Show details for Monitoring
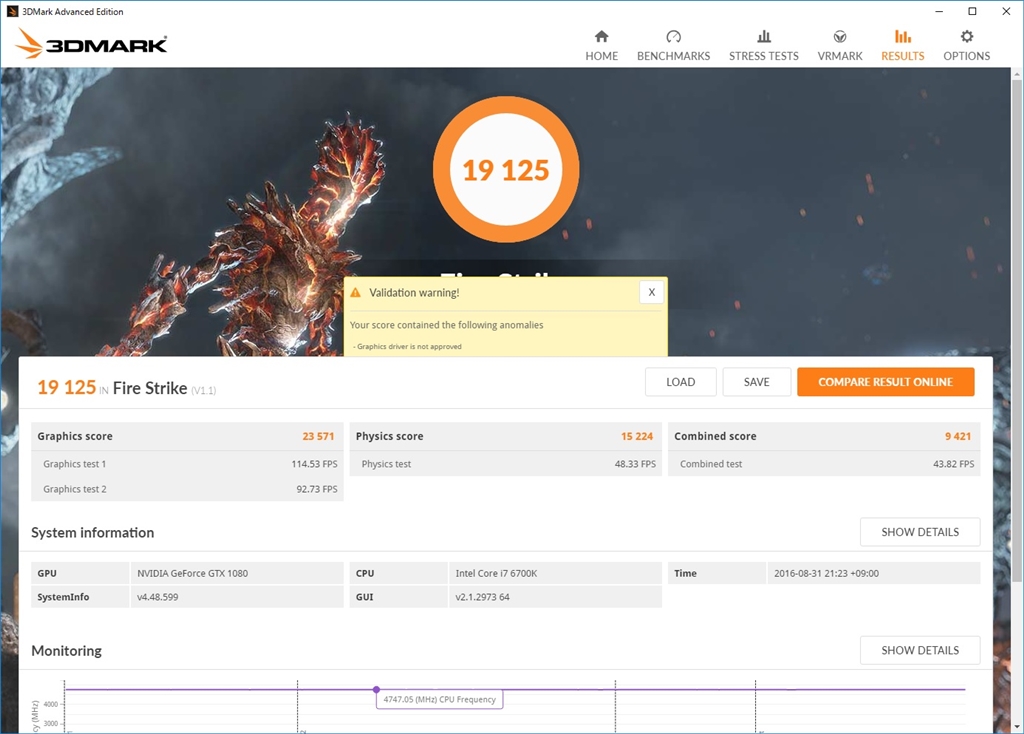This screenshot has height=734, width=1024. (920, 650)
